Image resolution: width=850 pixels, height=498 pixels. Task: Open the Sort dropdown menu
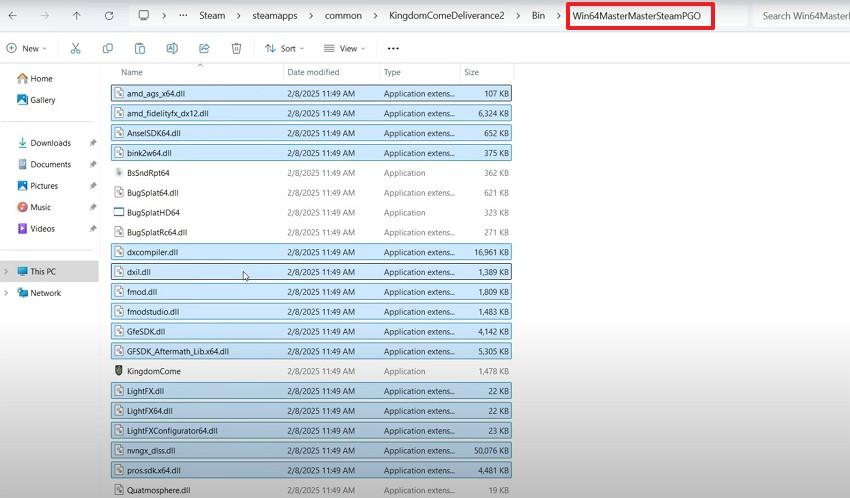coord(285,48)
